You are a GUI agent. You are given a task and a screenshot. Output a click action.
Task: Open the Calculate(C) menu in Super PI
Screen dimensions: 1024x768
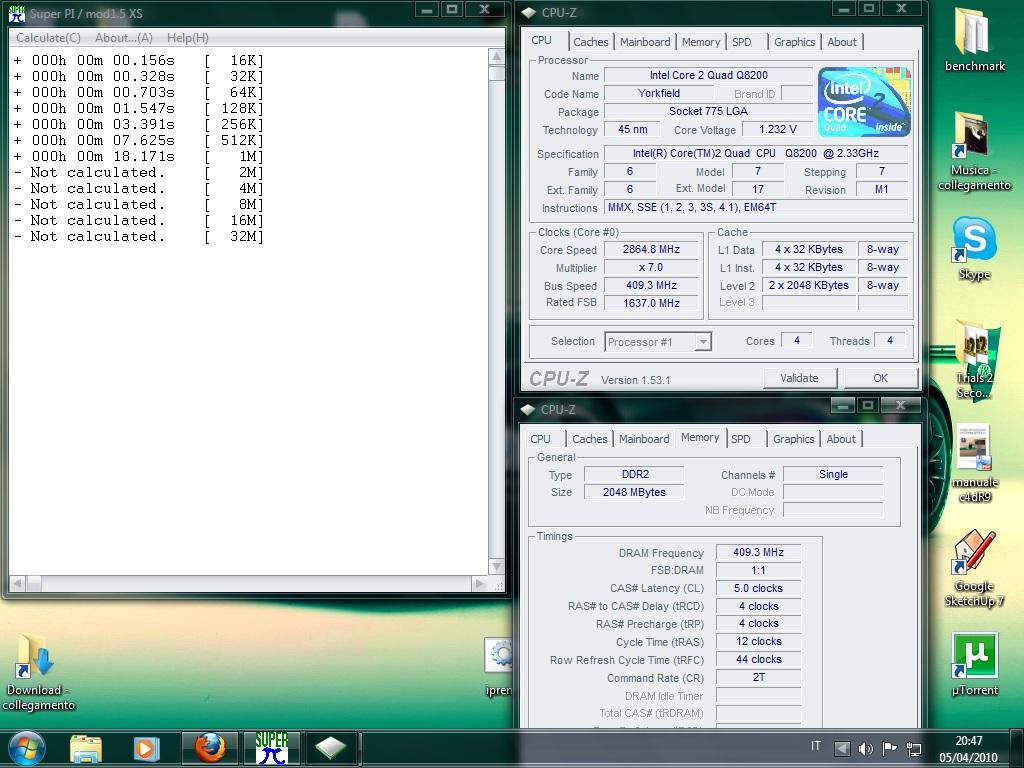[48, 38]
